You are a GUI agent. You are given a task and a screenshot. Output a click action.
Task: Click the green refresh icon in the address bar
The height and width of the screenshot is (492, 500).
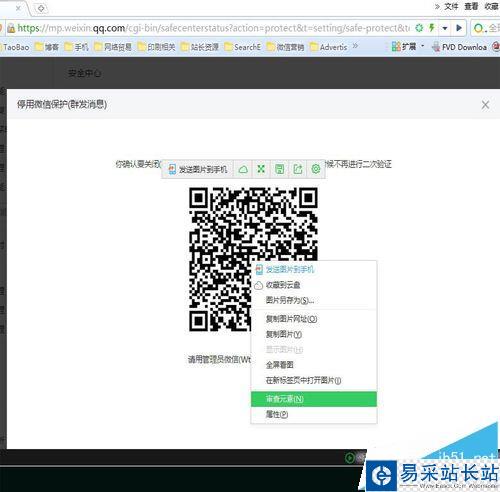point(419,28)
